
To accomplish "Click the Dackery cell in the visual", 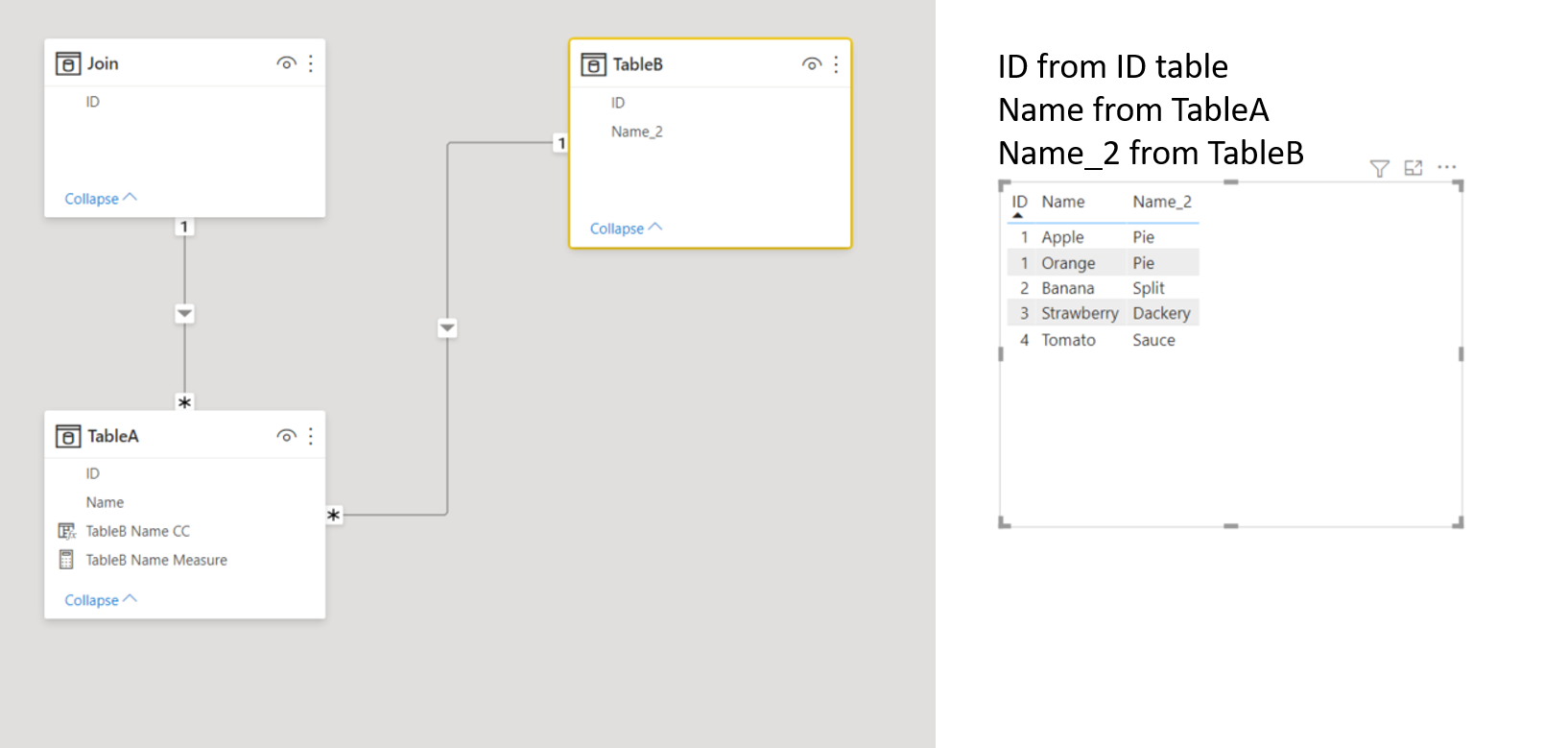I will (1161, 313).
